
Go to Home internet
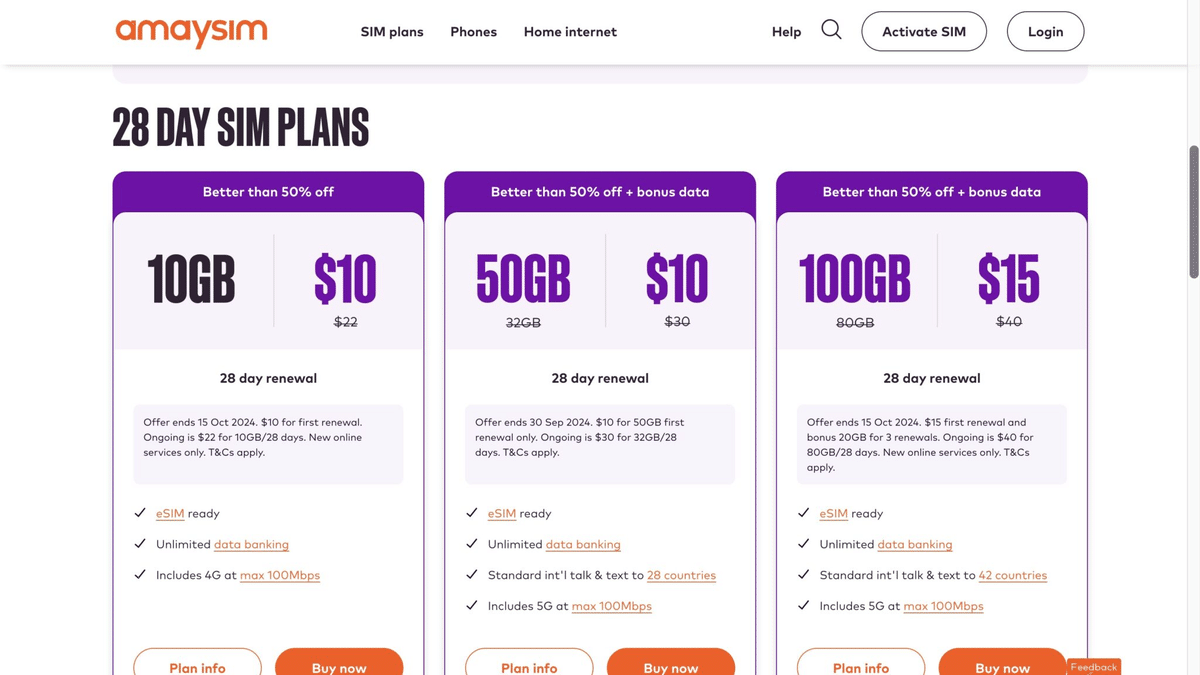[x=570, y=32]
